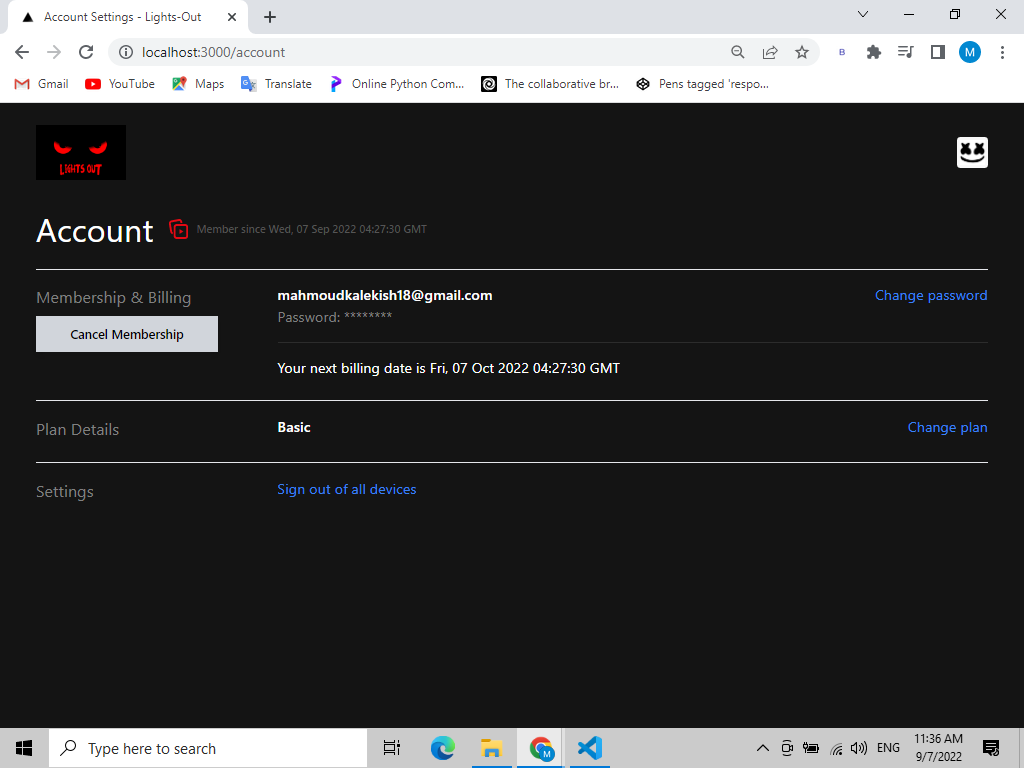1024x768 pixels.
Task: Open Gmail from the bookmarks bar
Action: [x=40, y=84]
